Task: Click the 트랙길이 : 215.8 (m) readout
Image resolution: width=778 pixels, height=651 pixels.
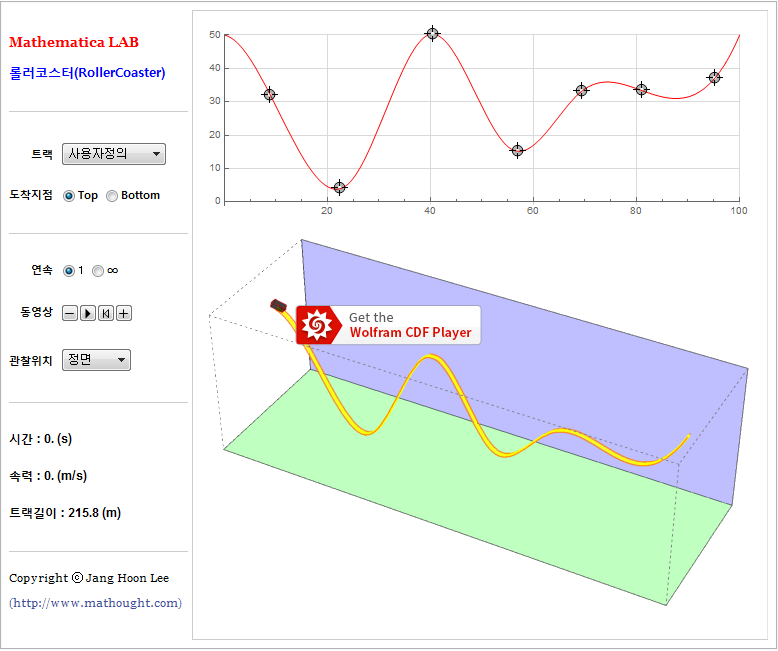Action: coord(65,513)
